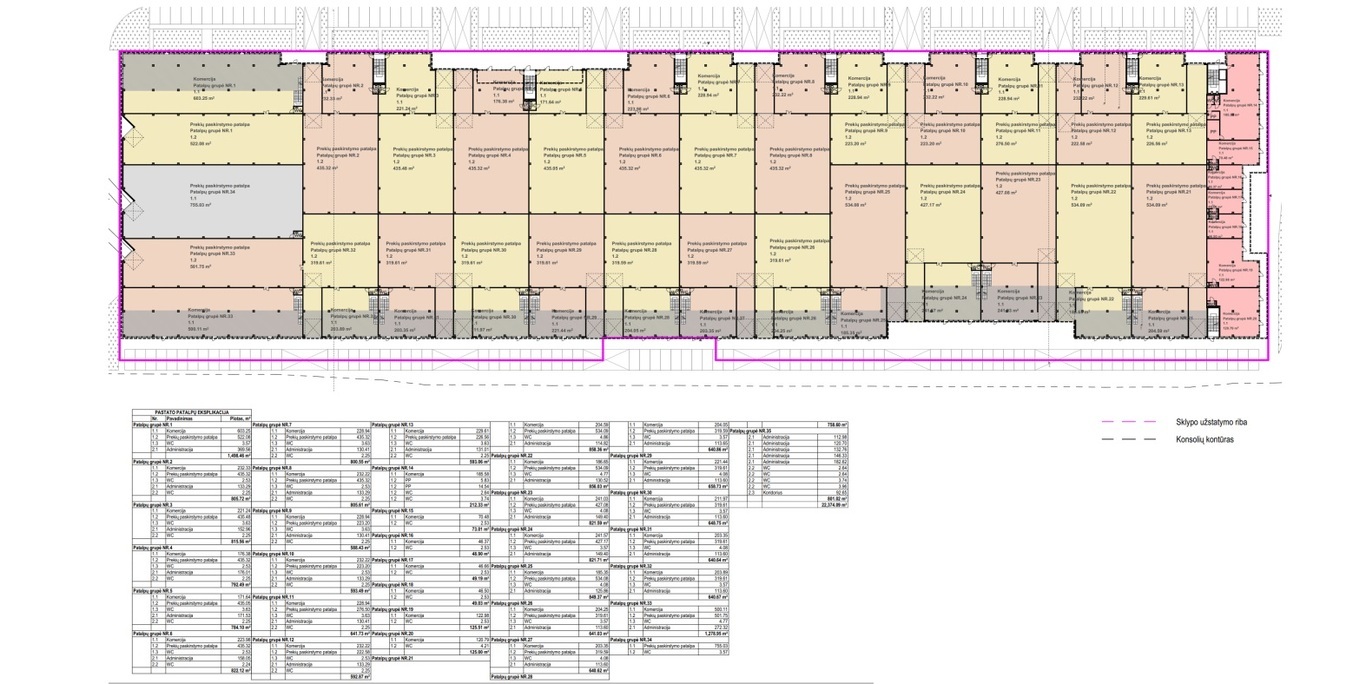This screenshot has width=1366, height=684.
Task: Click the black dashed Konsolių kontūras legend line
Action: click(1126, 439)
